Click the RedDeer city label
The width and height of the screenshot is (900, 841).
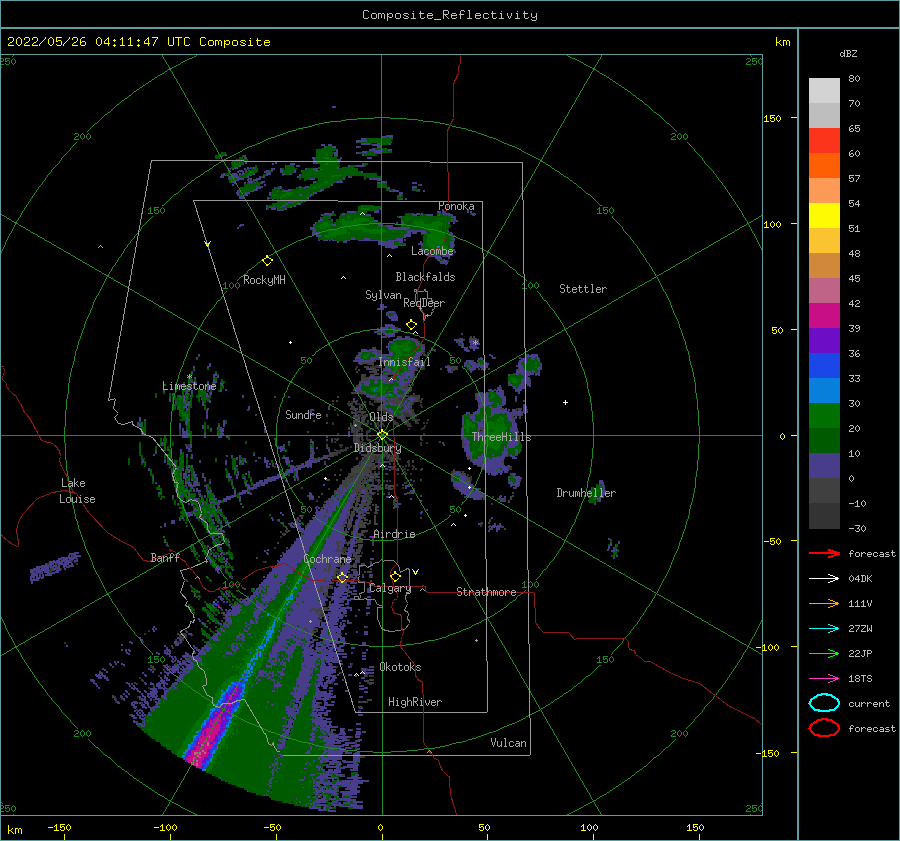[424, 303]
